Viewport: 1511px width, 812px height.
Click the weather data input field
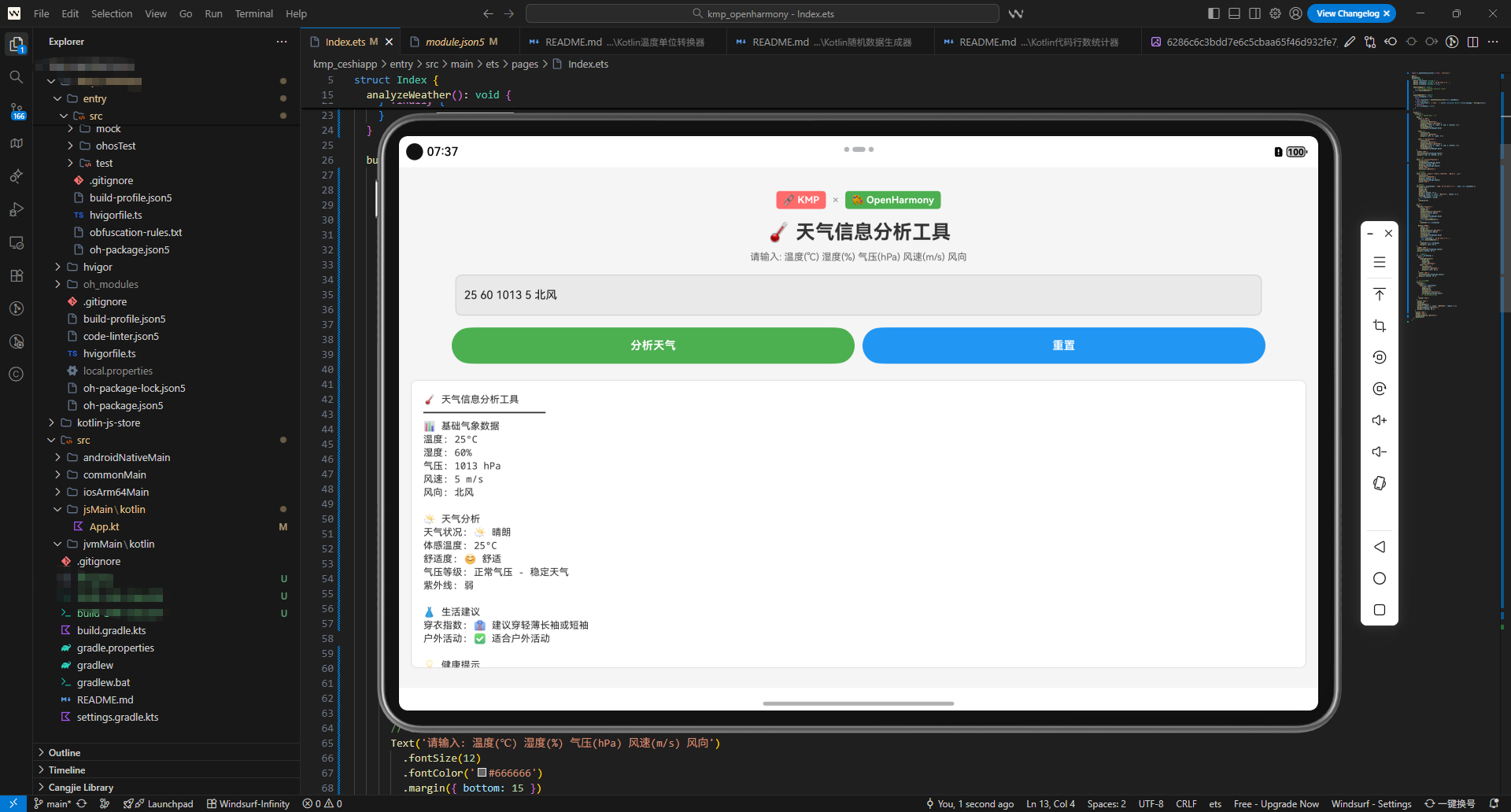coord(857,295)
